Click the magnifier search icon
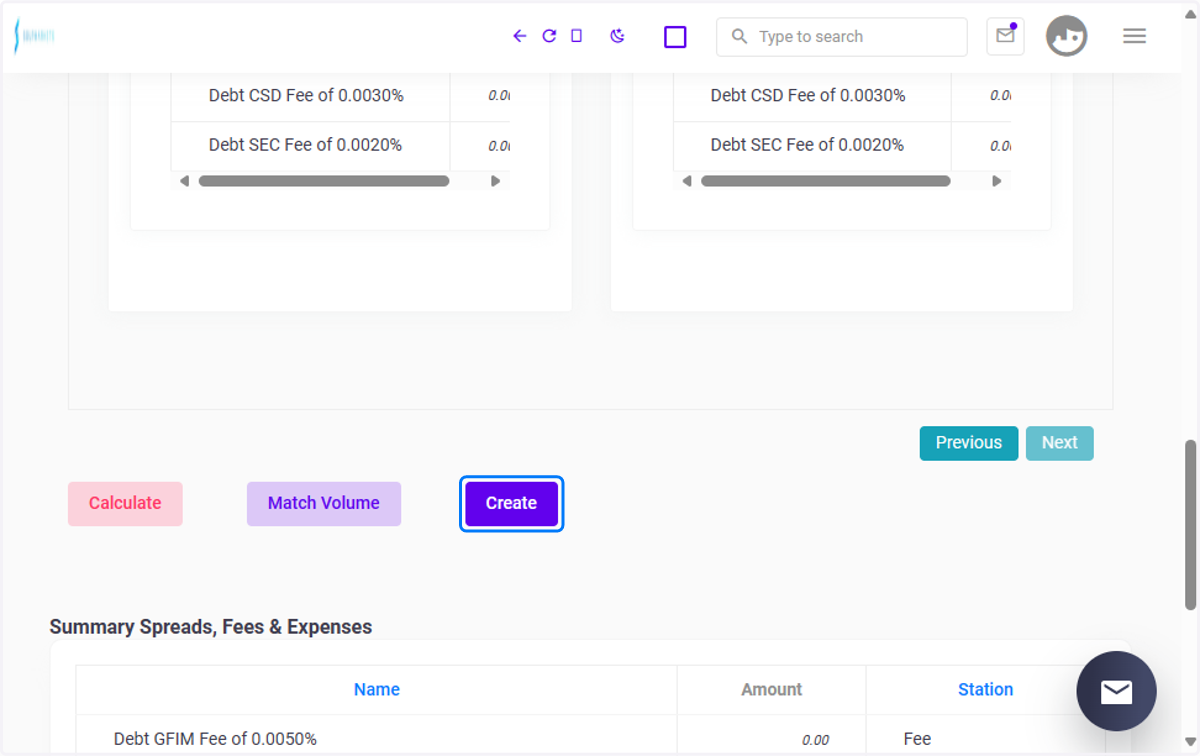Image resolution: width=1200 pixels, height=756 pixels. pos(739,36)
